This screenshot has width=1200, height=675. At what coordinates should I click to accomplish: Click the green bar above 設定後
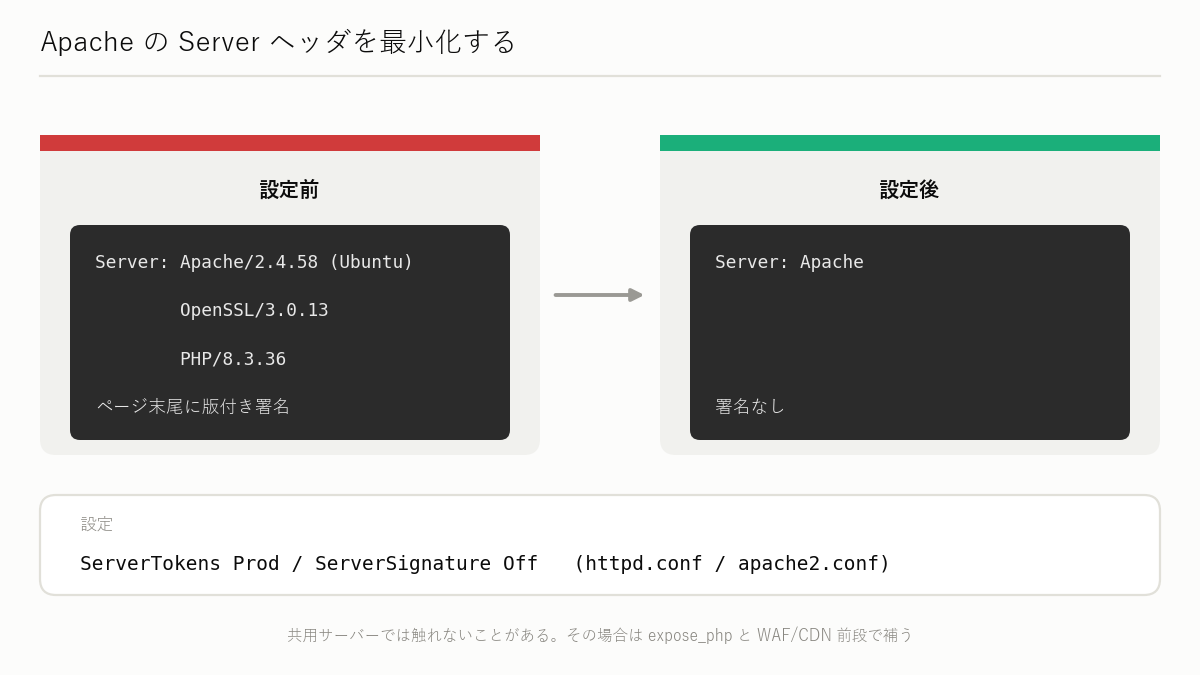[x=910, y=143]
